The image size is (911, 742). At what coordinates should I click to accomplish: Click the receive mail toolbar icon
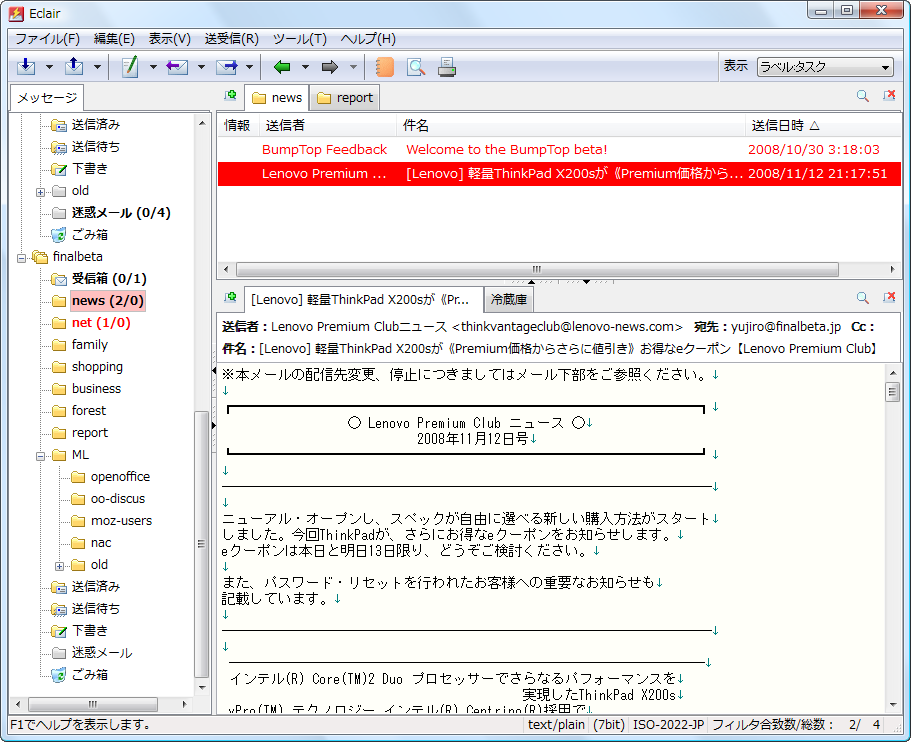26,67
